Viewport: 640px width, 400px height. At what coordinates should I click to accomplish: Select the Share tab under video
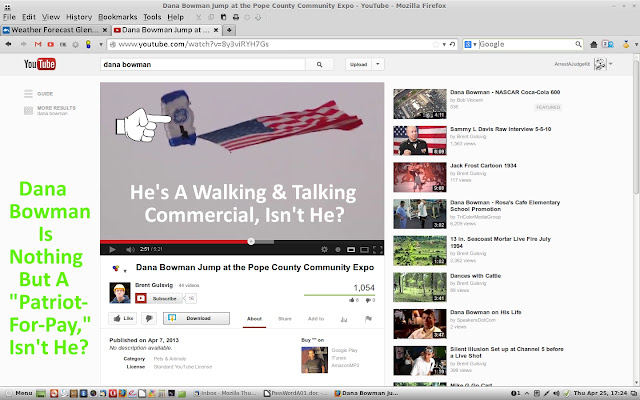click(285, 319)
